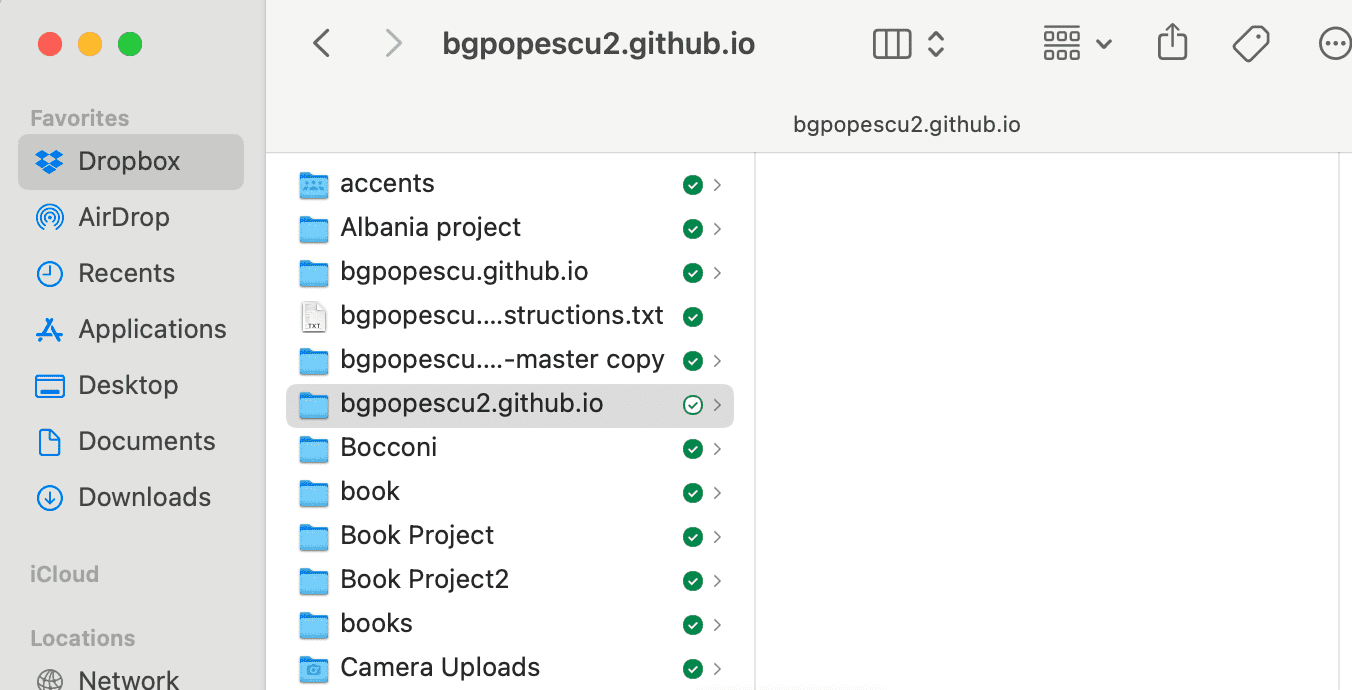Expand the Bocconi folder chevron
1352x690 pixels.
pos(717,449)
